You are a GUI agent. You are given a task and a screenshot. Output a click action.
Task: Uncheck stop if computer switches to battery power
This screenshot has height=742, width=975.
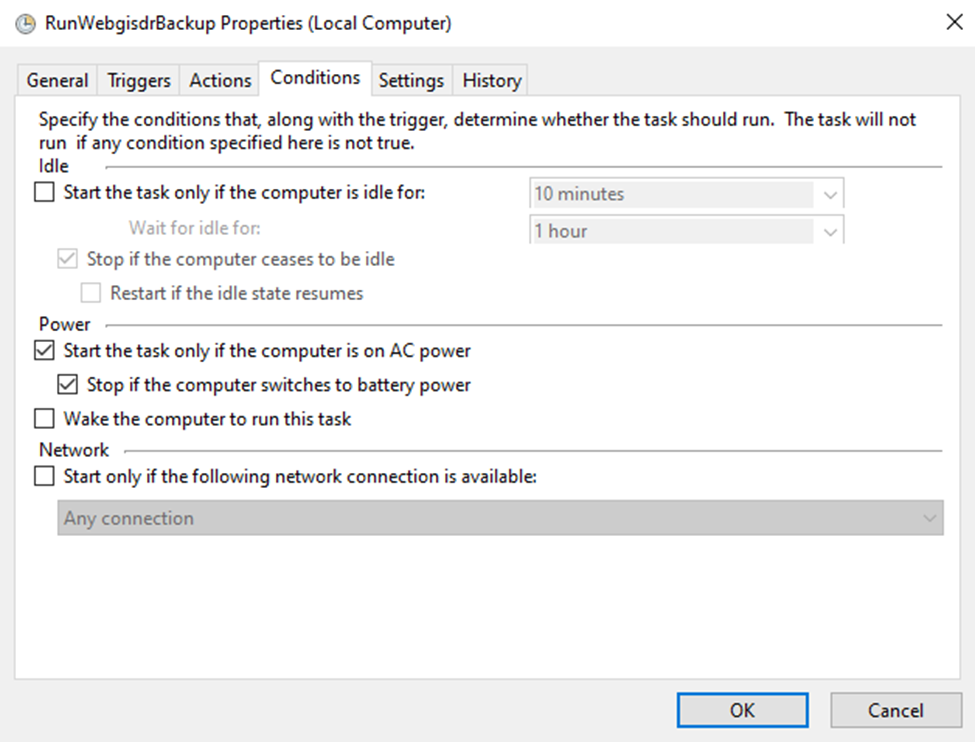67,384
